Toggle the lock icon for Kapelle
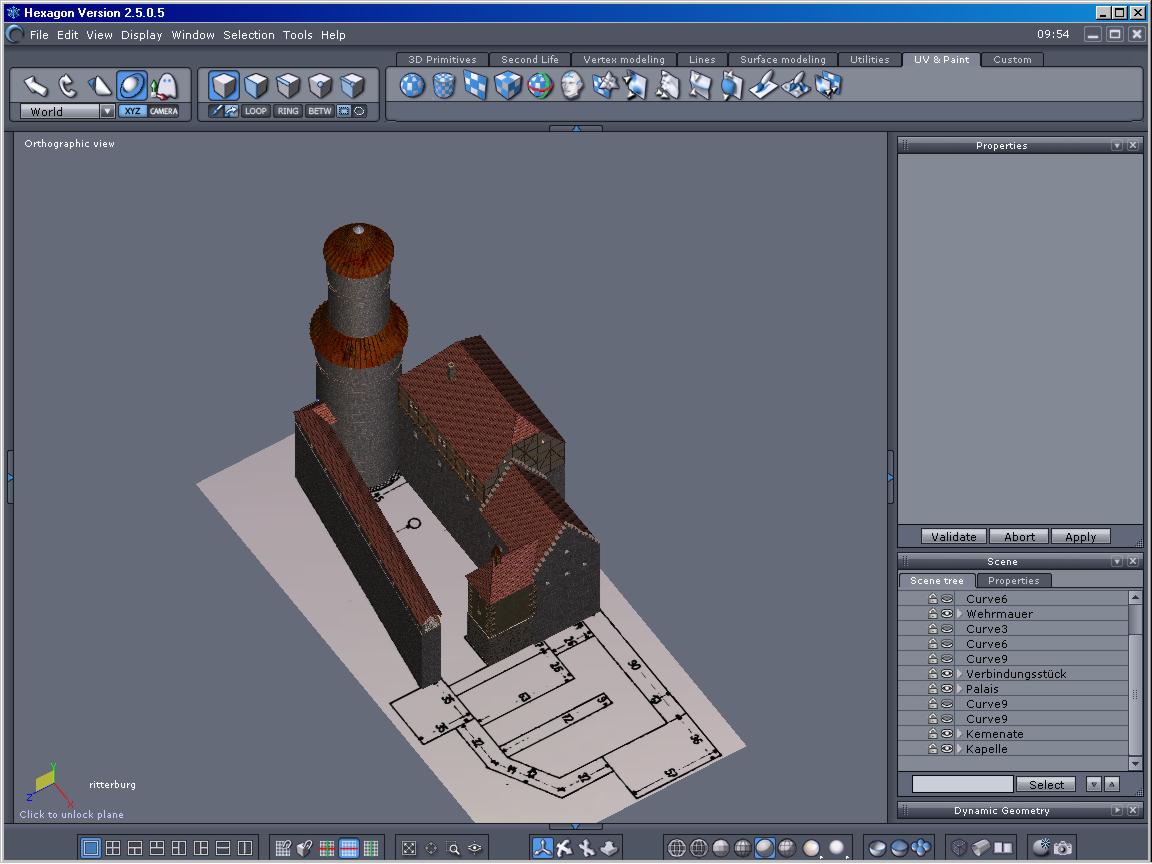 pyautogui.click(x=932, y=749)
